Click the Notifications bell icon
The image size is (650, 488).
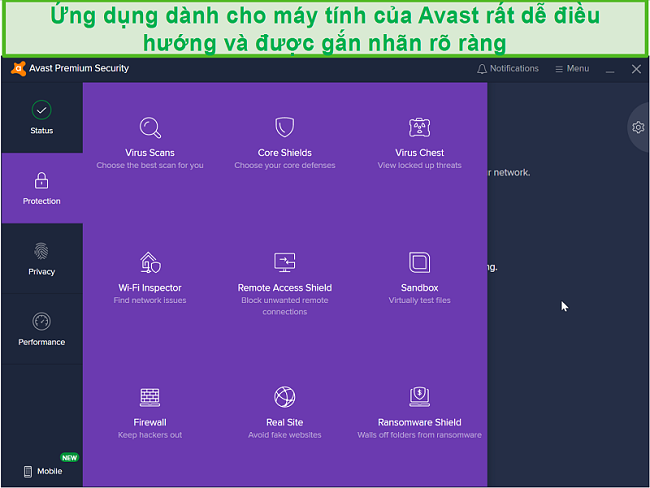tap(482, 69)
